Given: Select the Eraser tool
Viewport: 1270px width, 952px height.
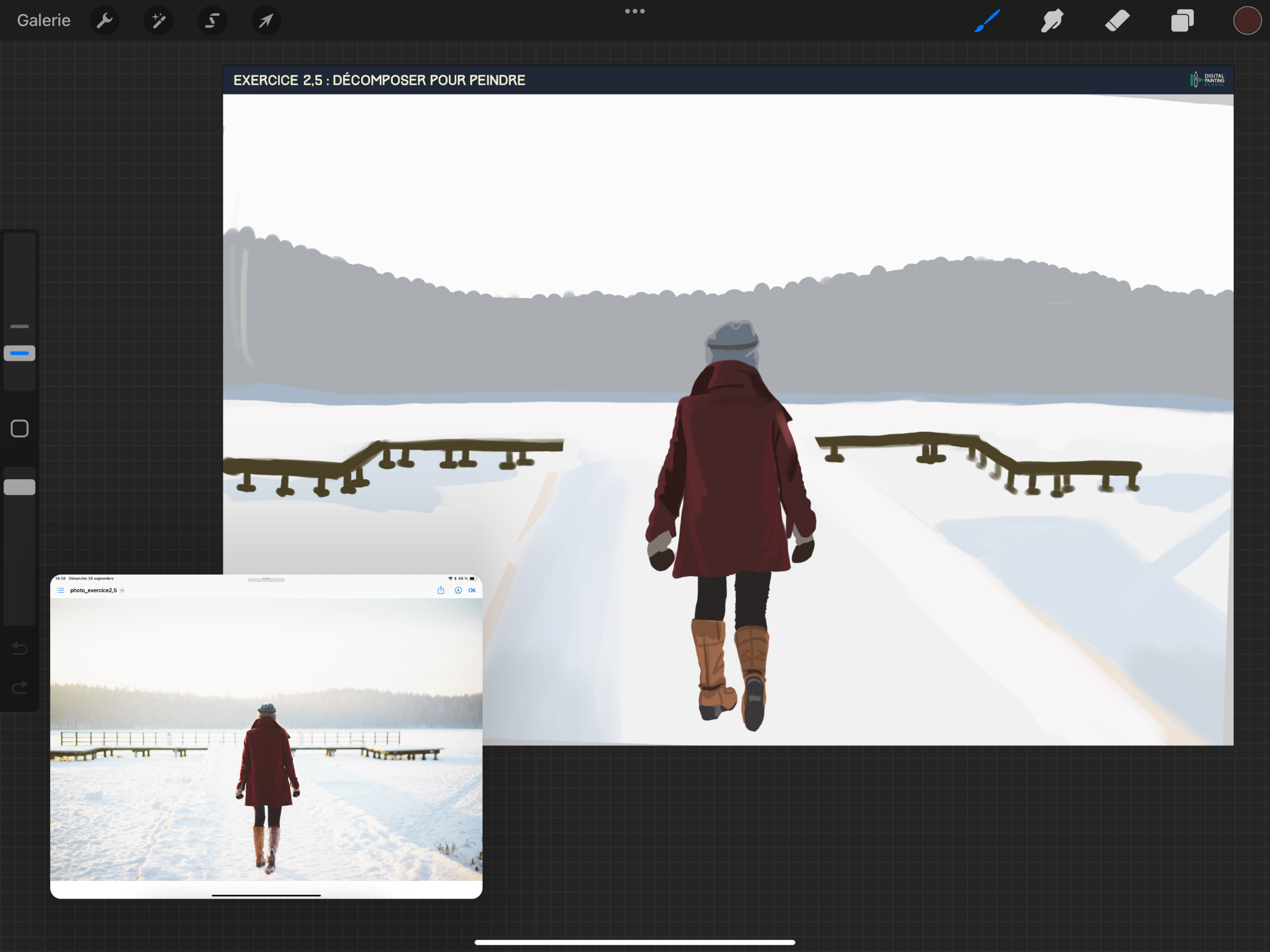Looking at the screenshot, I should click(1117, 21).
